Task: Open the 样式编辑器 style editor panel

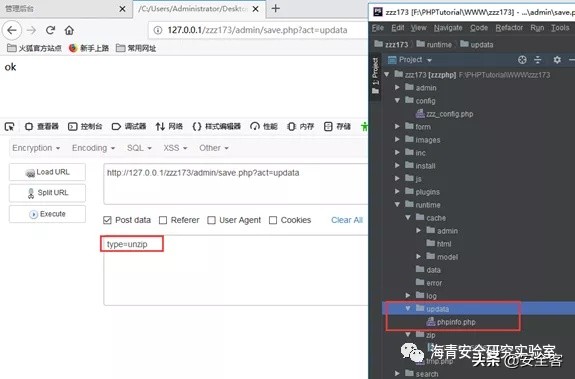Action: pyautogui.click(x=216, y=127)
